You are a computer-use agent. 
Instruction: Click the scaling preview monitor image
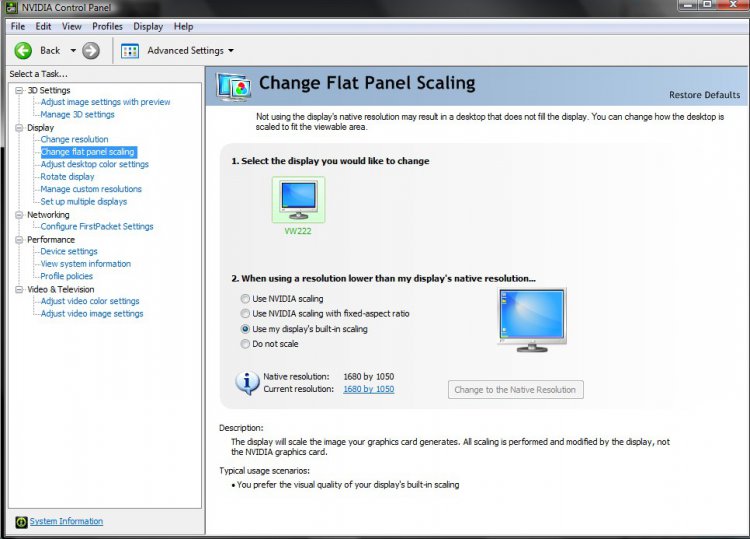click(x=532, y=319)
